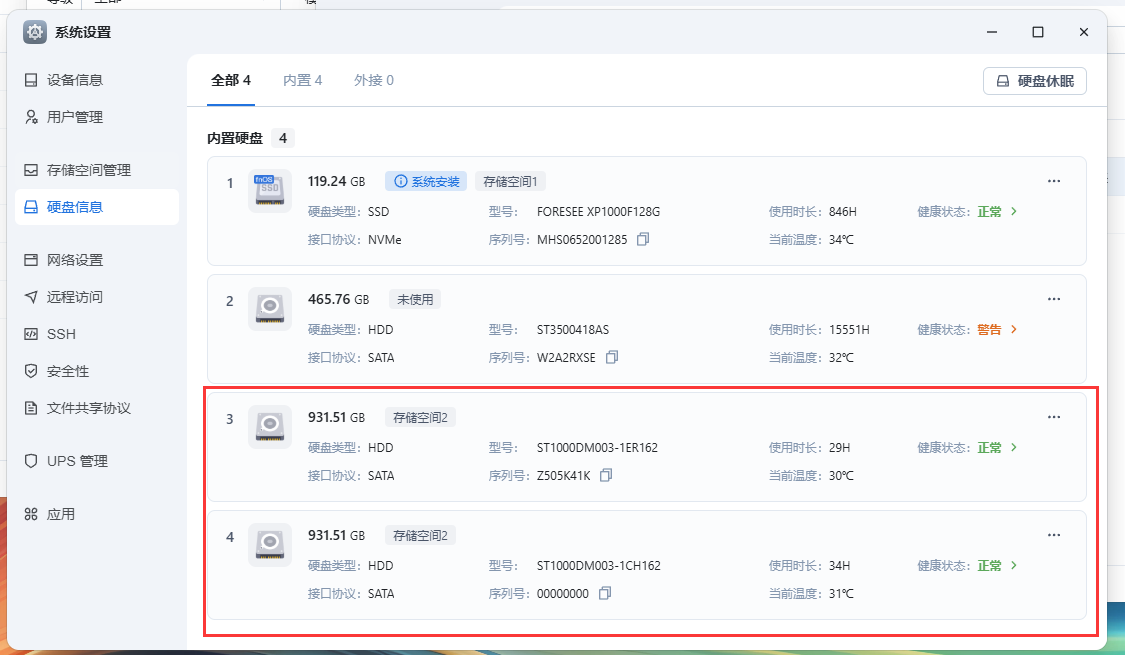Open more options for disk 3 ST1000DM003-1ER162
Screen dimensions: 1125x655
point(1054,417)
